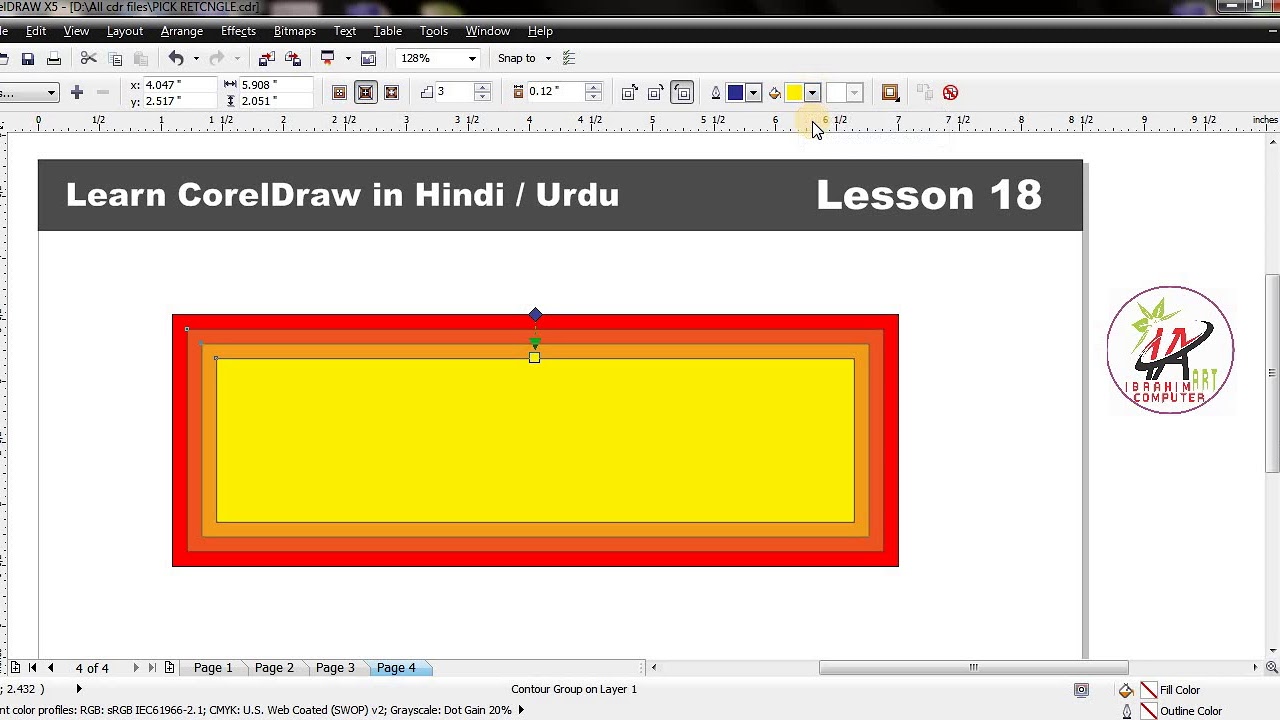
Task: Click the contour outline pen icon
Action: [x=715, y=93]
